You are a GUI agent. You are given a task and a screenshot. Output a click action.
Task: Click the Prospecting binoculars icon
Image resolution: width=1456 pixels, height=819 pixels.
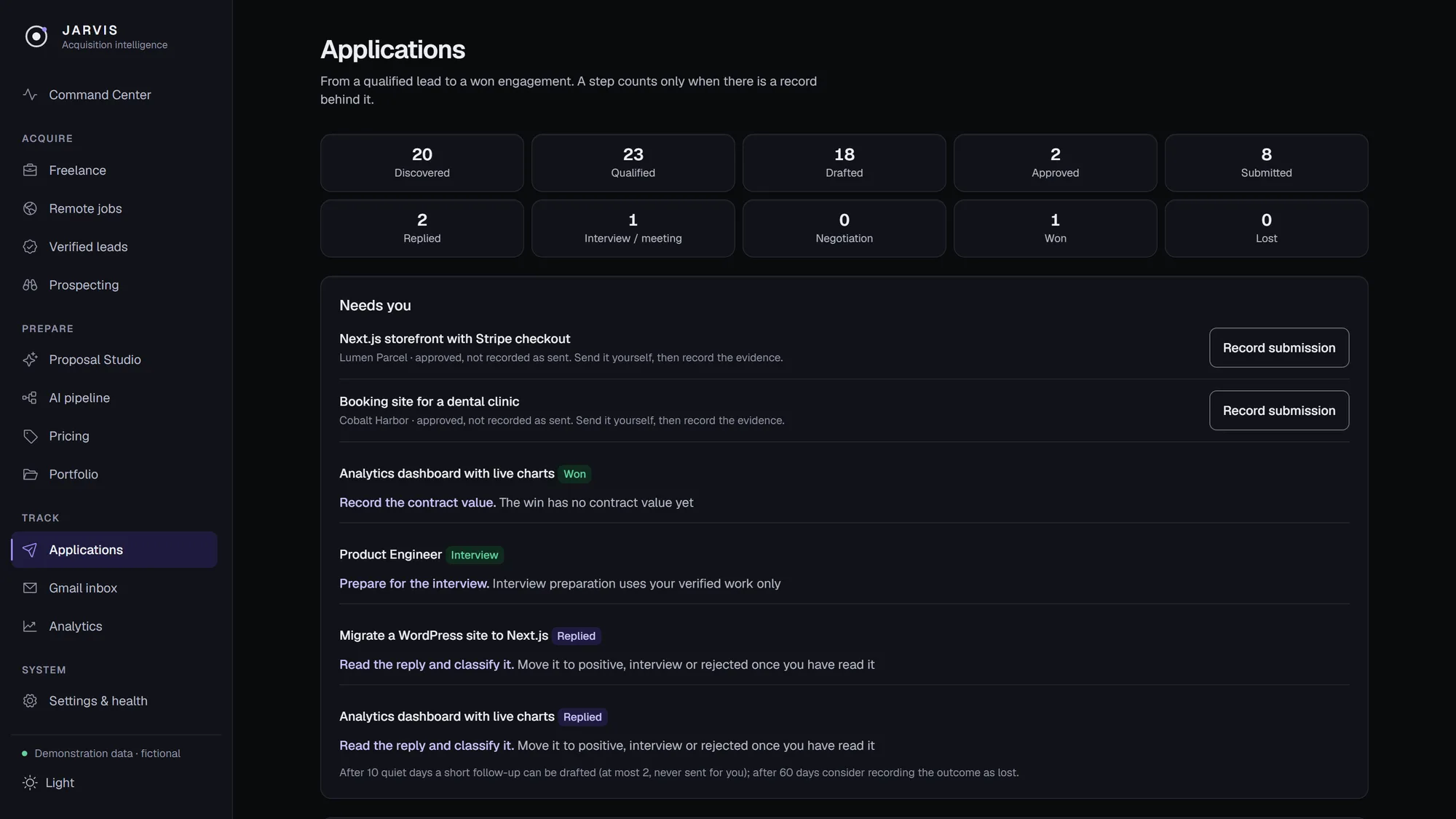click(x=30, y=285)
